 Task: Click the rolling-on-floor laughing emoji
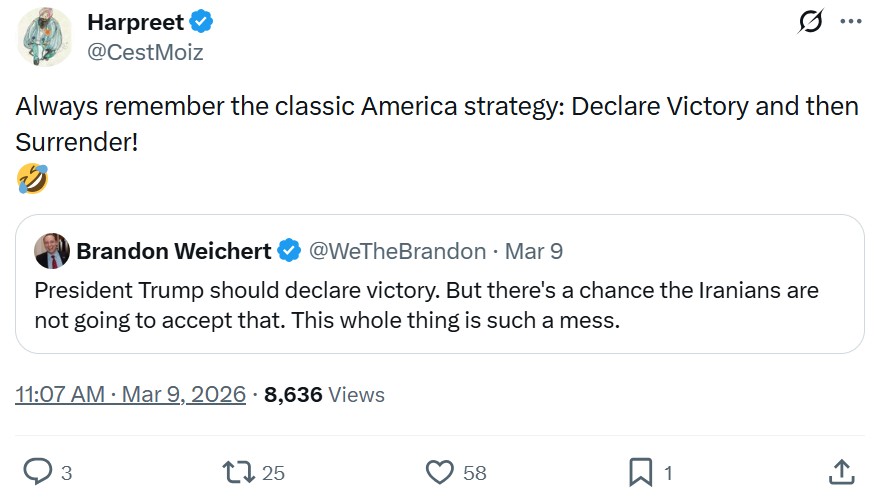(32, 180)
